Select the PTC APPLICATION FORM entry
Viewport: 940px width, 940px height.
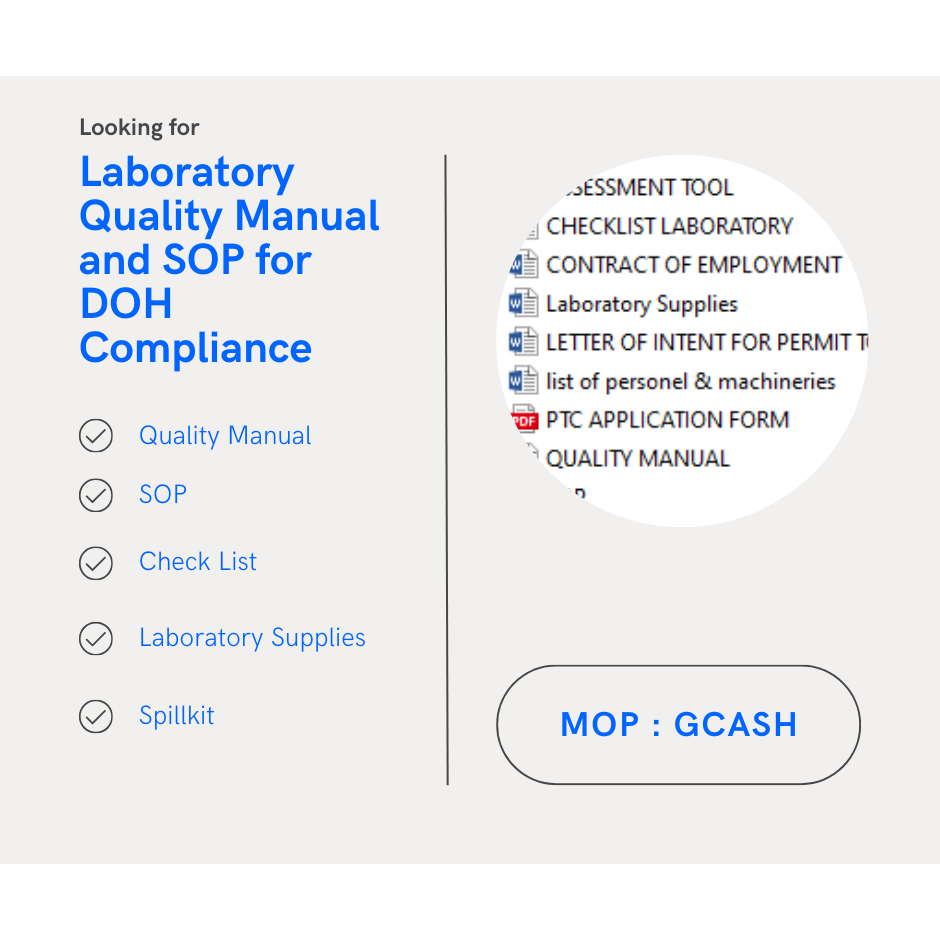tap(668, 419)
